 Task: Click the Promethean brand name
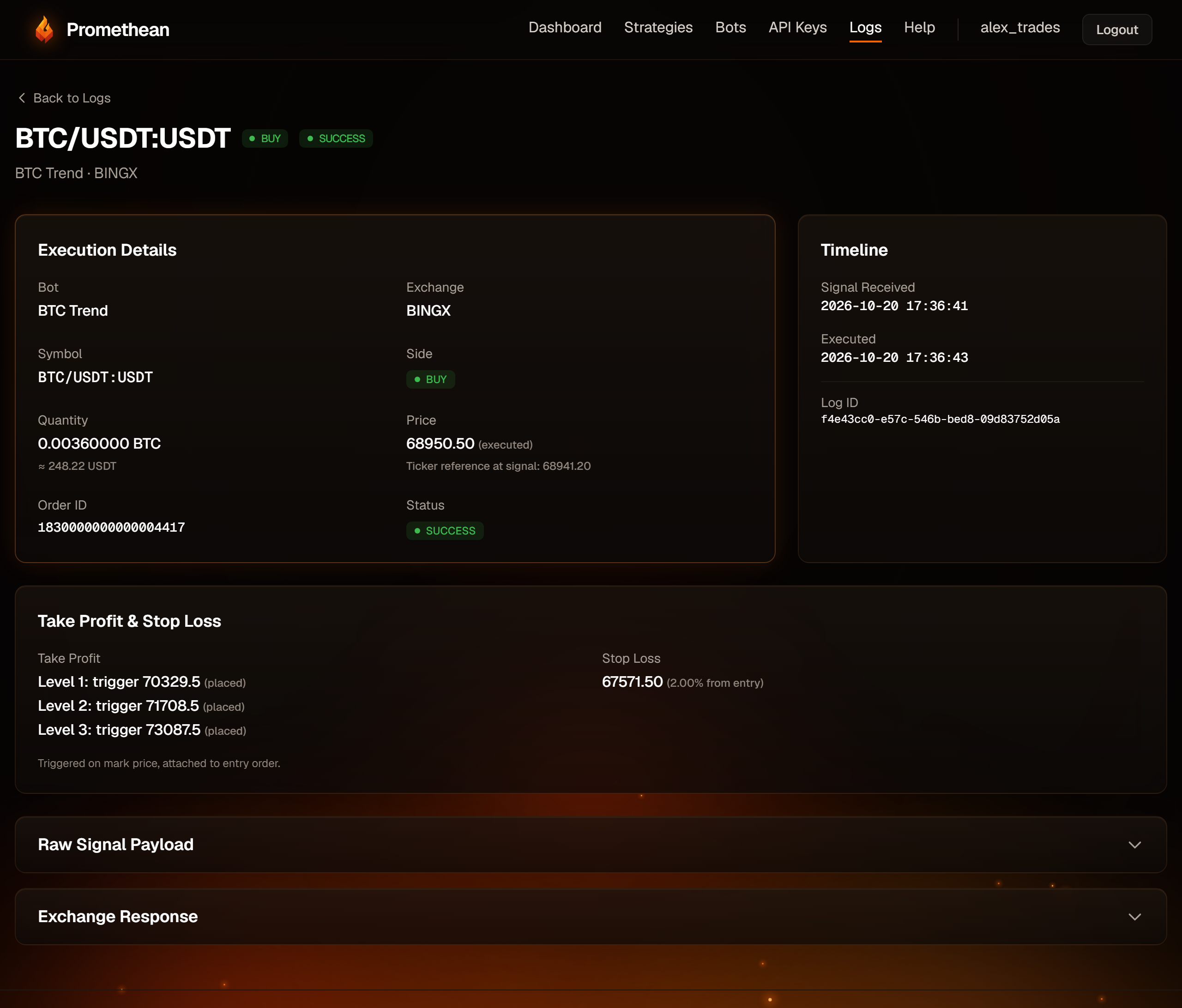point(118,30)
